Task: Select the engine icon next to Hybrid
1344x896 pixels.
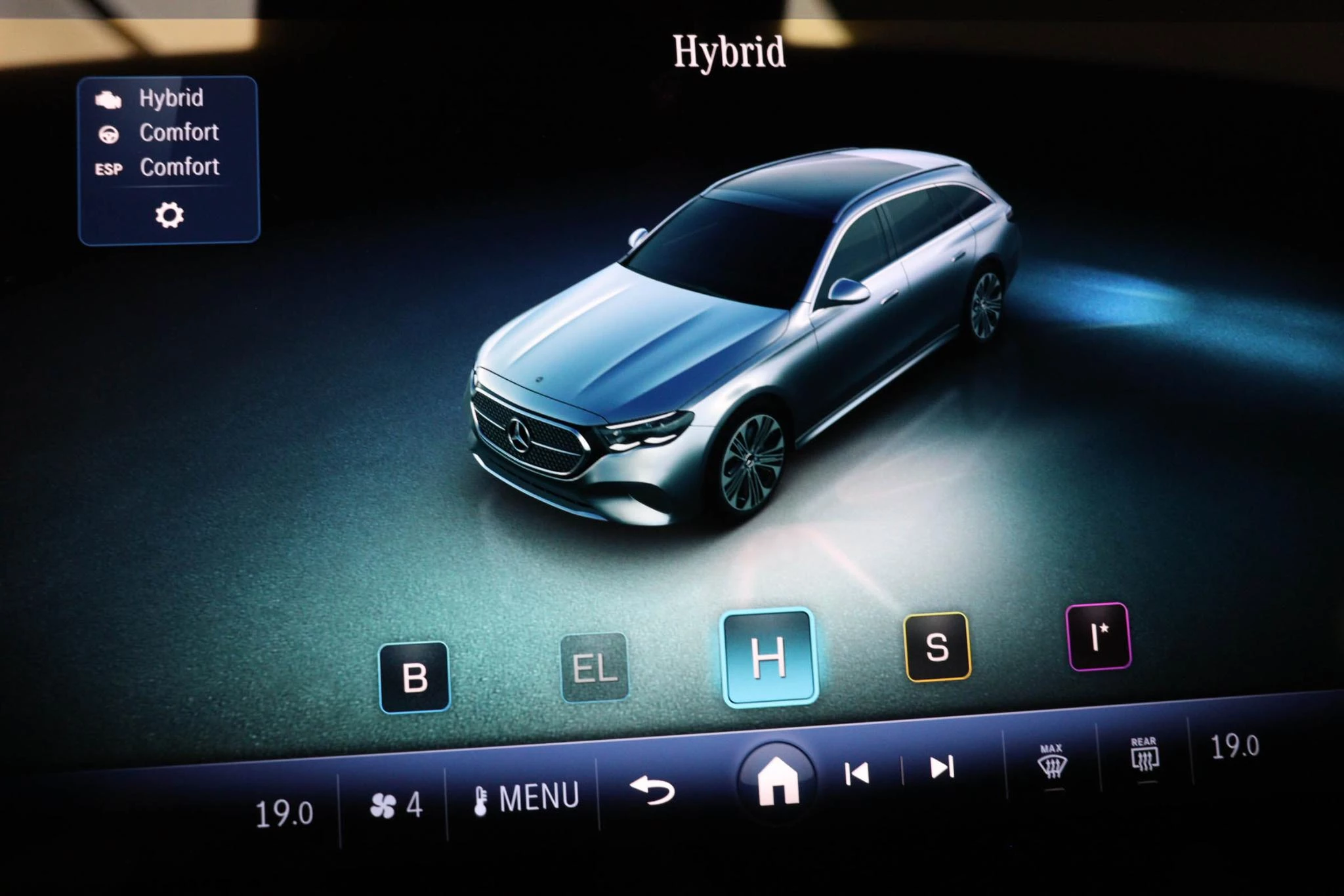Action: pyautogui.click(x=110, y=100)
